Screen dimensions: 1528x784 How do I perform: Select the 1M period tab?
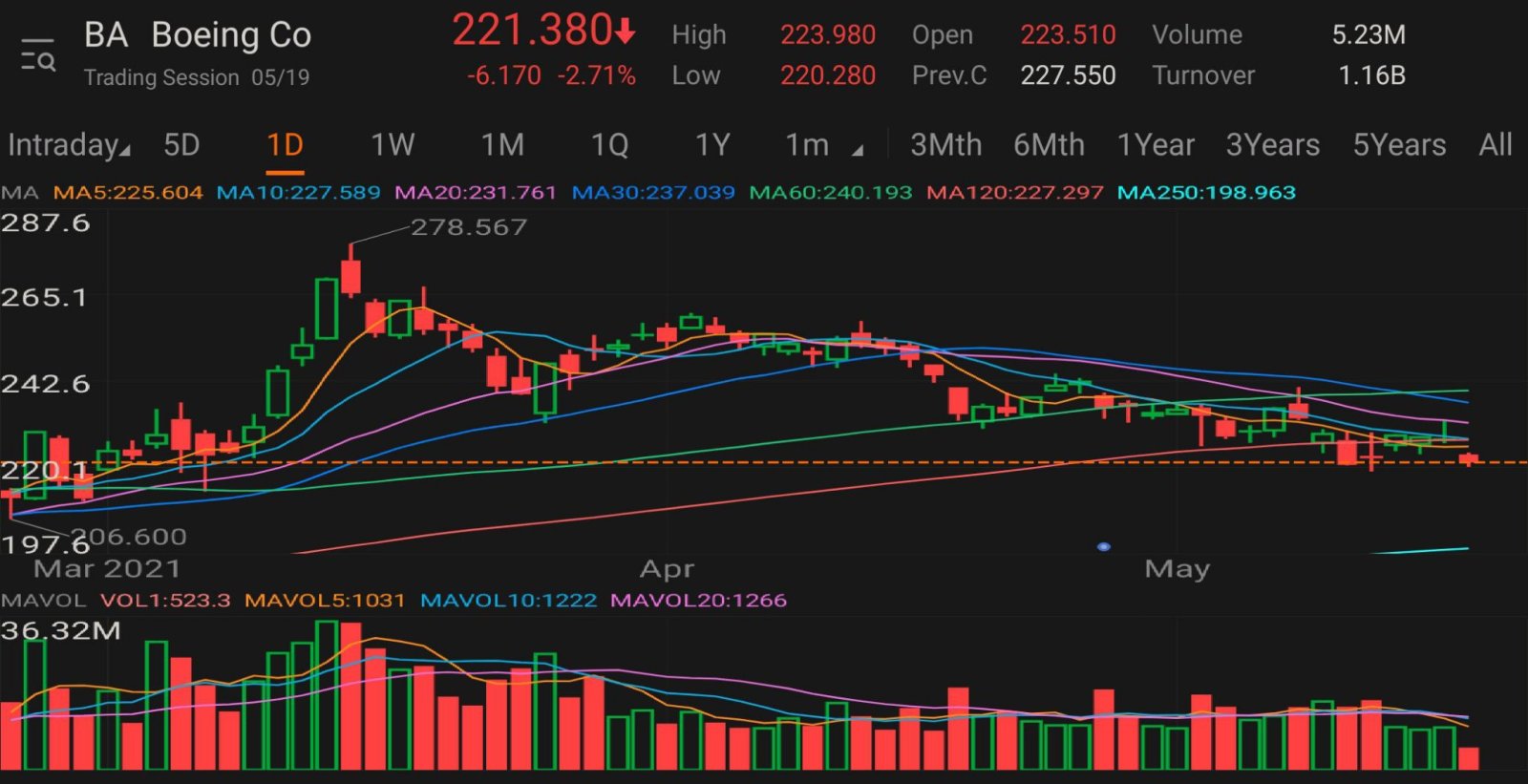pos(502,145)
